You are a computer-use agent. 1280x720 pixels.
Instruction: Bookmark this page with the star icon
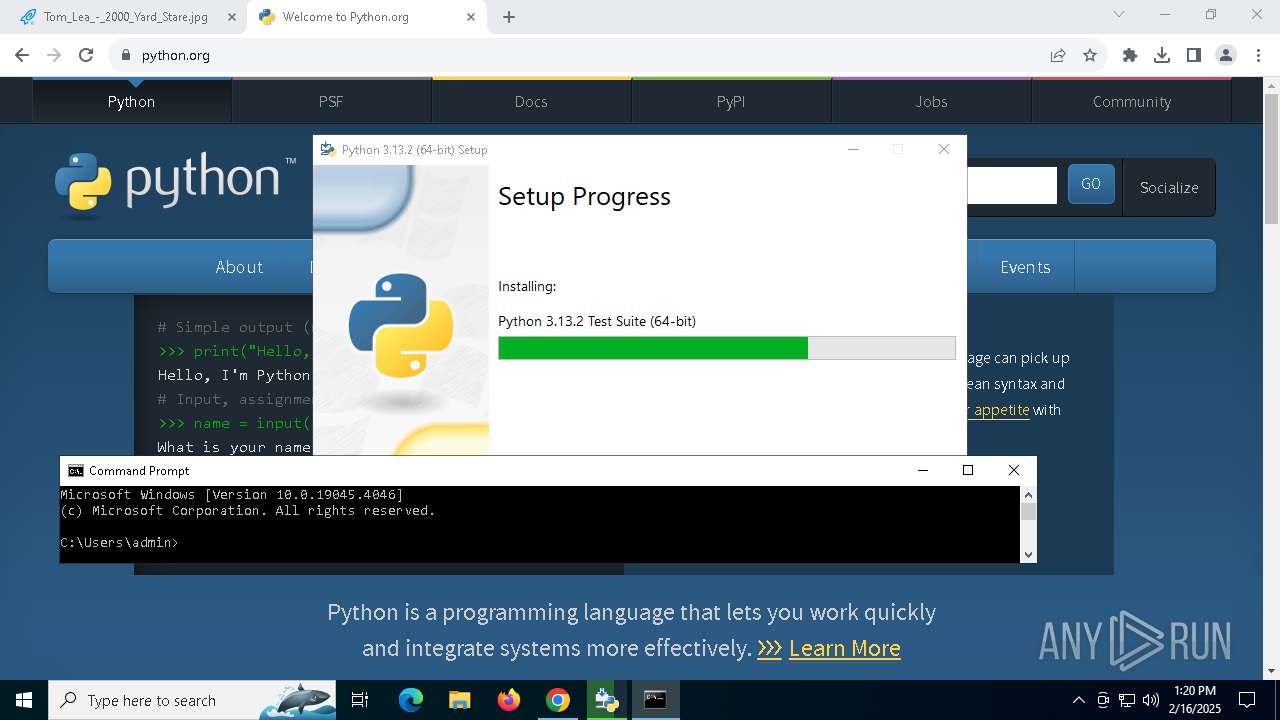[1090, 55]
